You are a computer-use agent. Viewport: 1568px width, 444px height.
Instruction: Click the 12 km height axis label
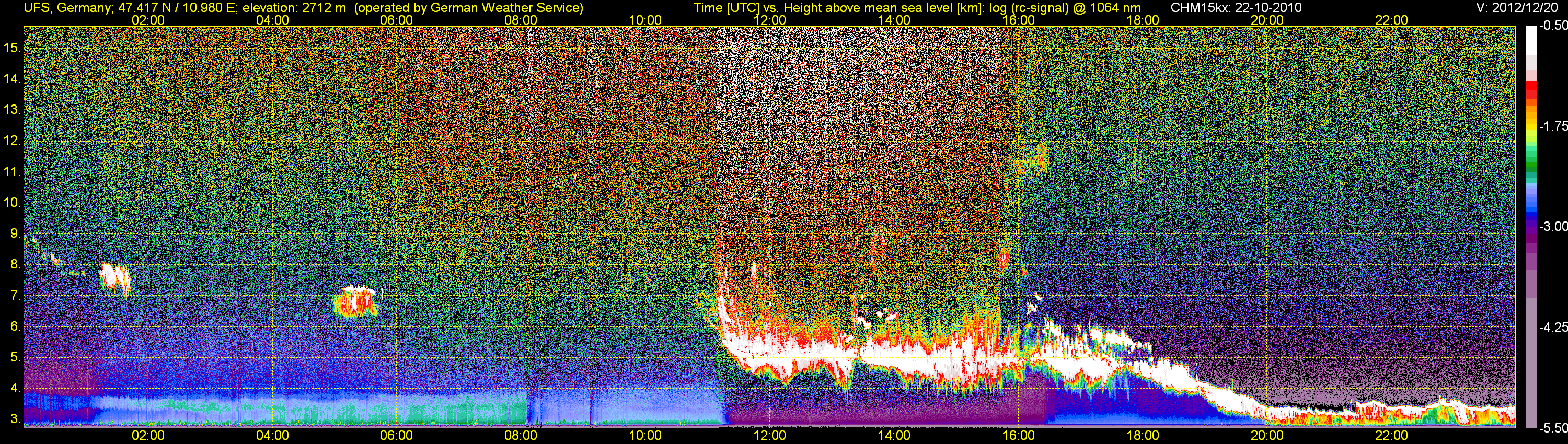tap(12, 141)
